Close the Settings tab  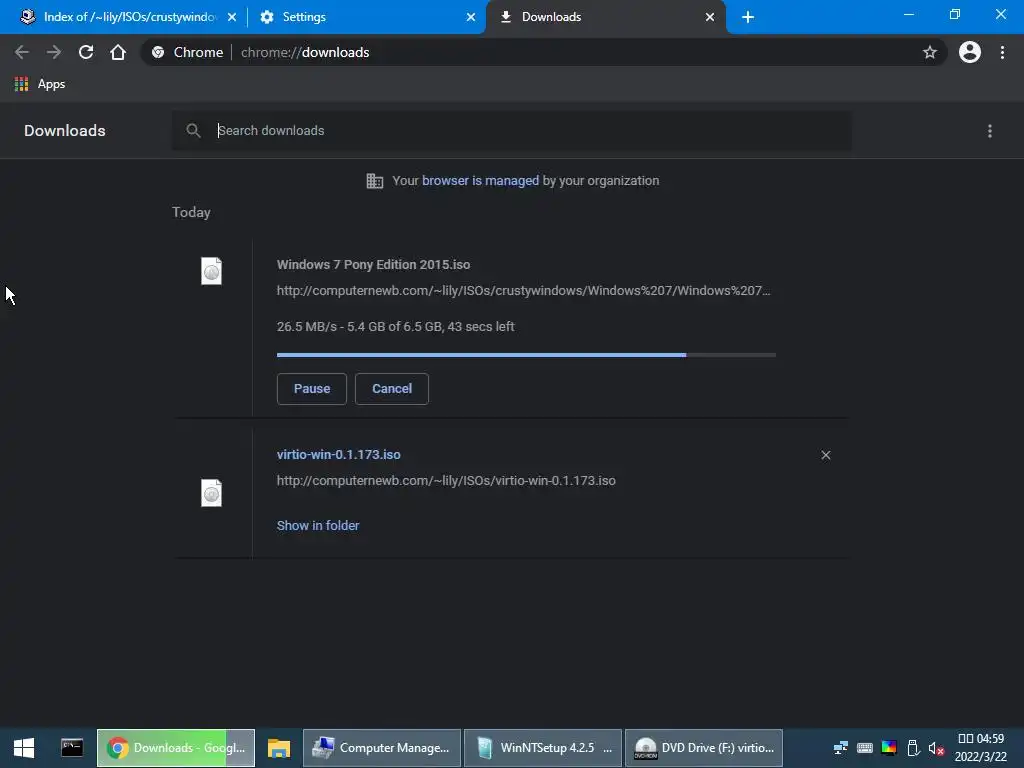pos(471,17)
